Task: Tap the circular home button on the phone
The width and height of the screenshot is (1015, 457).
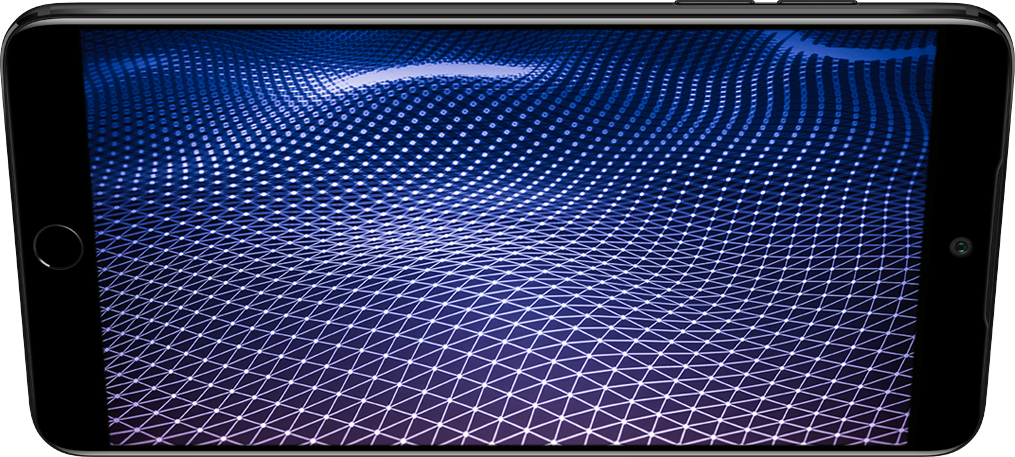Action: [x=58, y=247]
